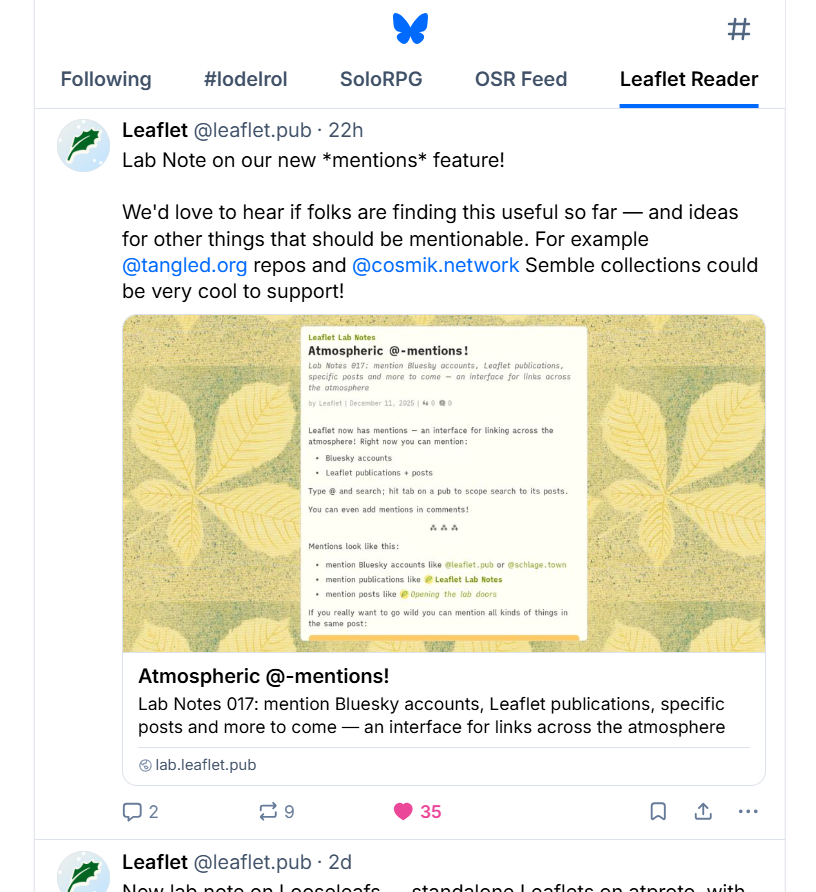Bookmark the Leaflet mentions post
The width and height of the screenshot is (816, 892).
(658, 812)
